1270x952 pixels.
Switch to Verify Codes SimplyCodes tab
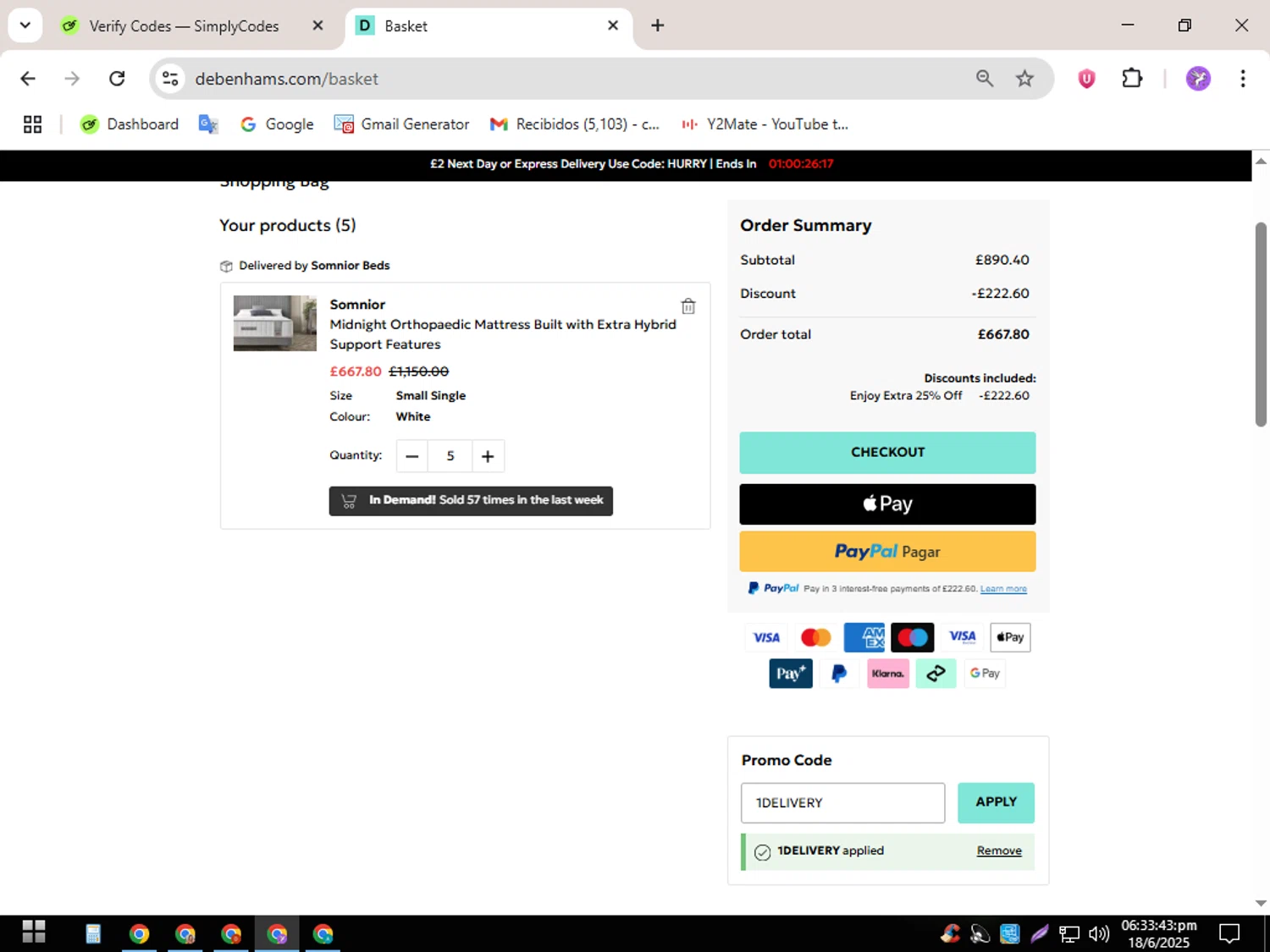pyautogui.click(x=182, y=26)
